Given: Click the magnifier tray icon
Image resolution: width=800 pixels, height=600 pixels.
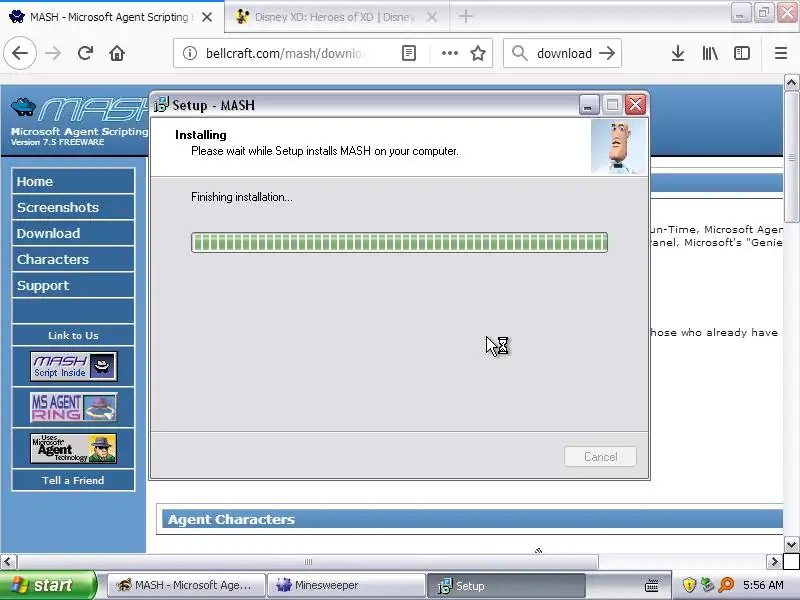Looking at the screenshot, I should coord(726,585).
